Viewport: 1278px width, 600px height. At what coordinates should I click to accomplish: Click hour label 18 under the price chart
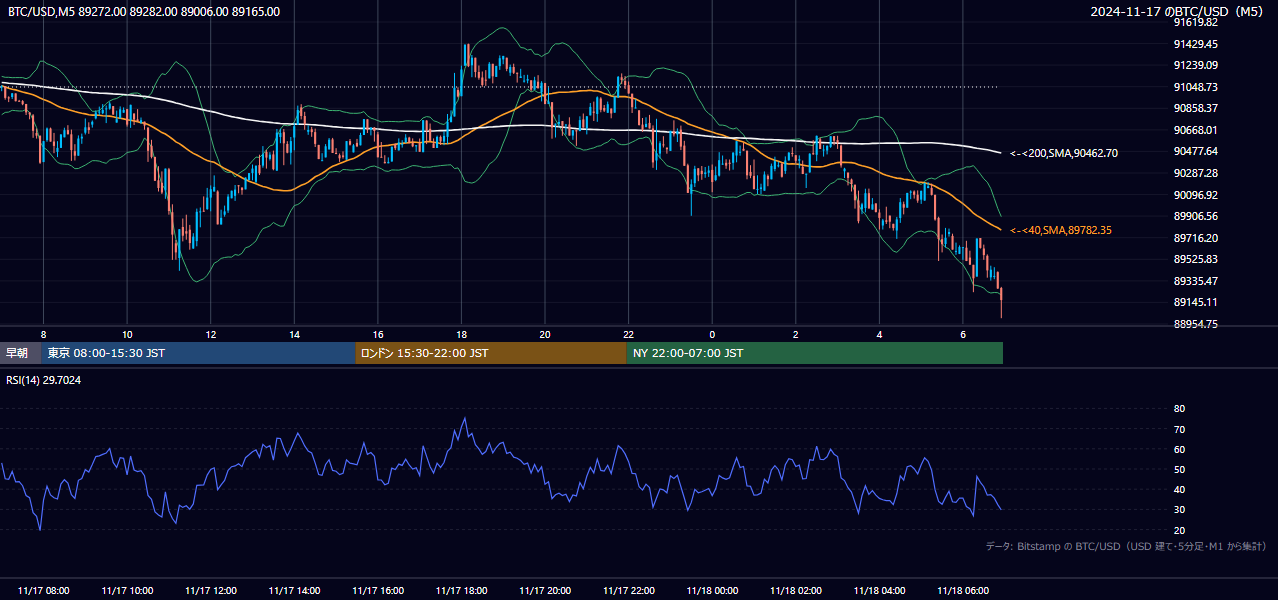(x=461, y=334)
